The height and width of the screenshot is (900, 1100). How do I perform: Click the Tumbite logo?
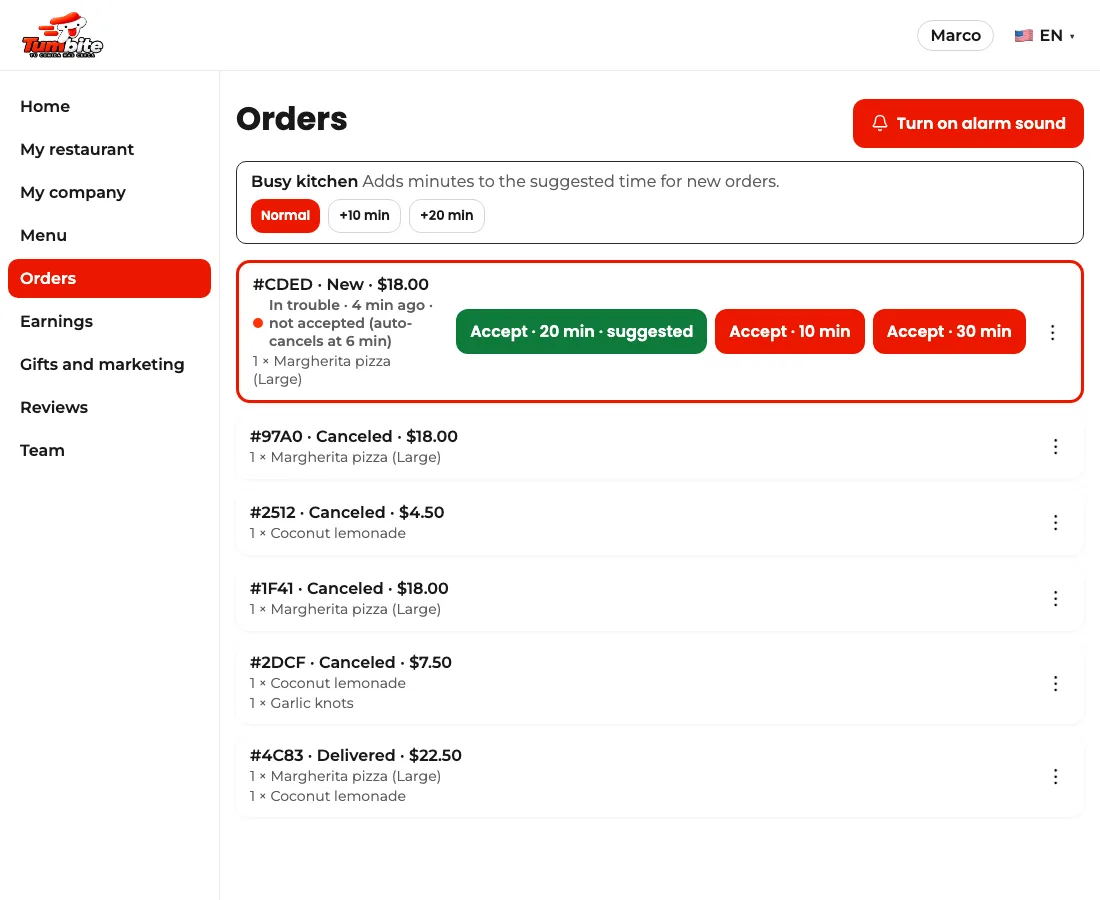pos(62,35)
